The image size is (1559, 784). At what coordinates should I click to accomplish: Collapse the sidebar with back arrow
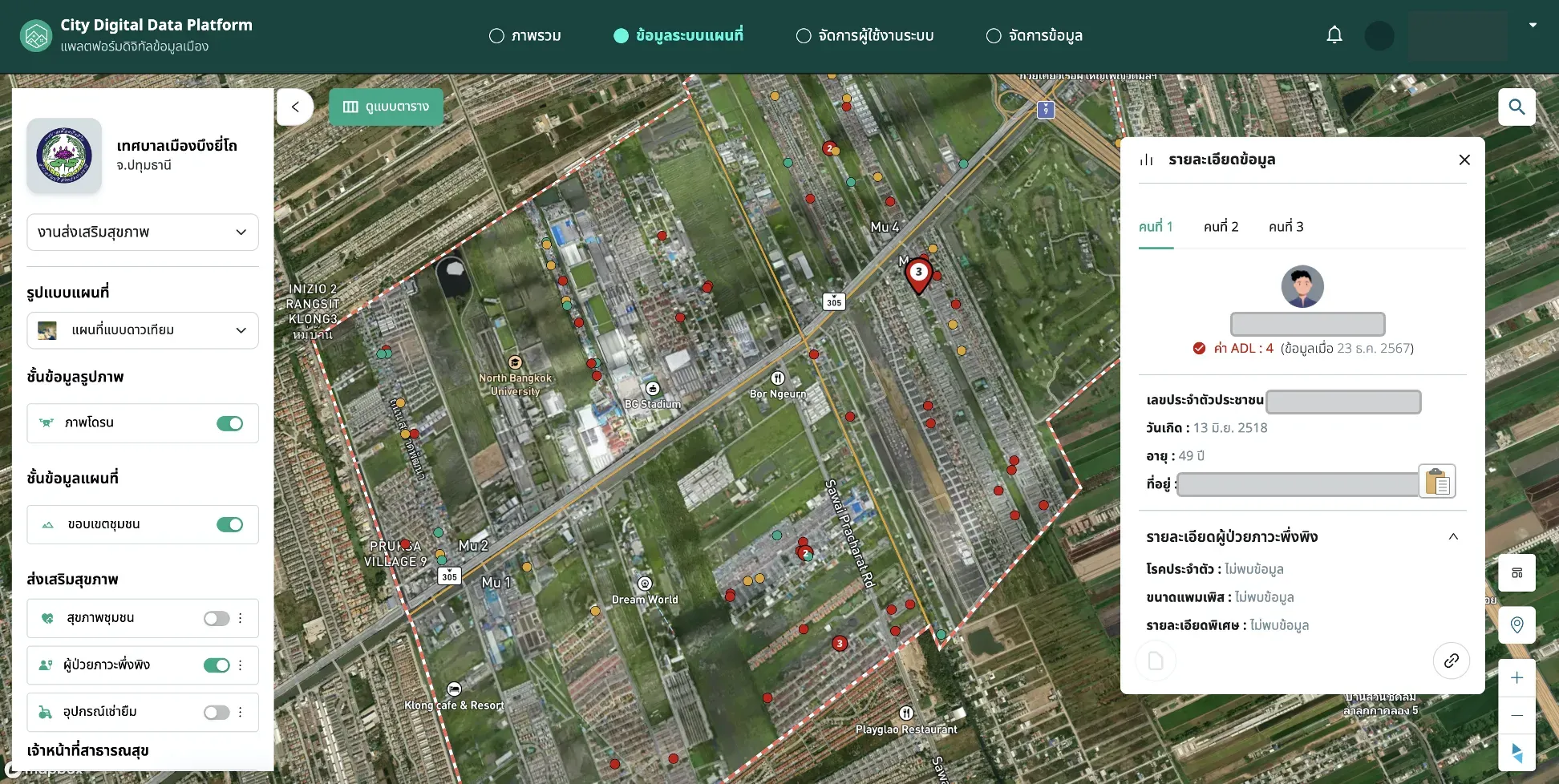pyautogui.click(x=295, y=107)
